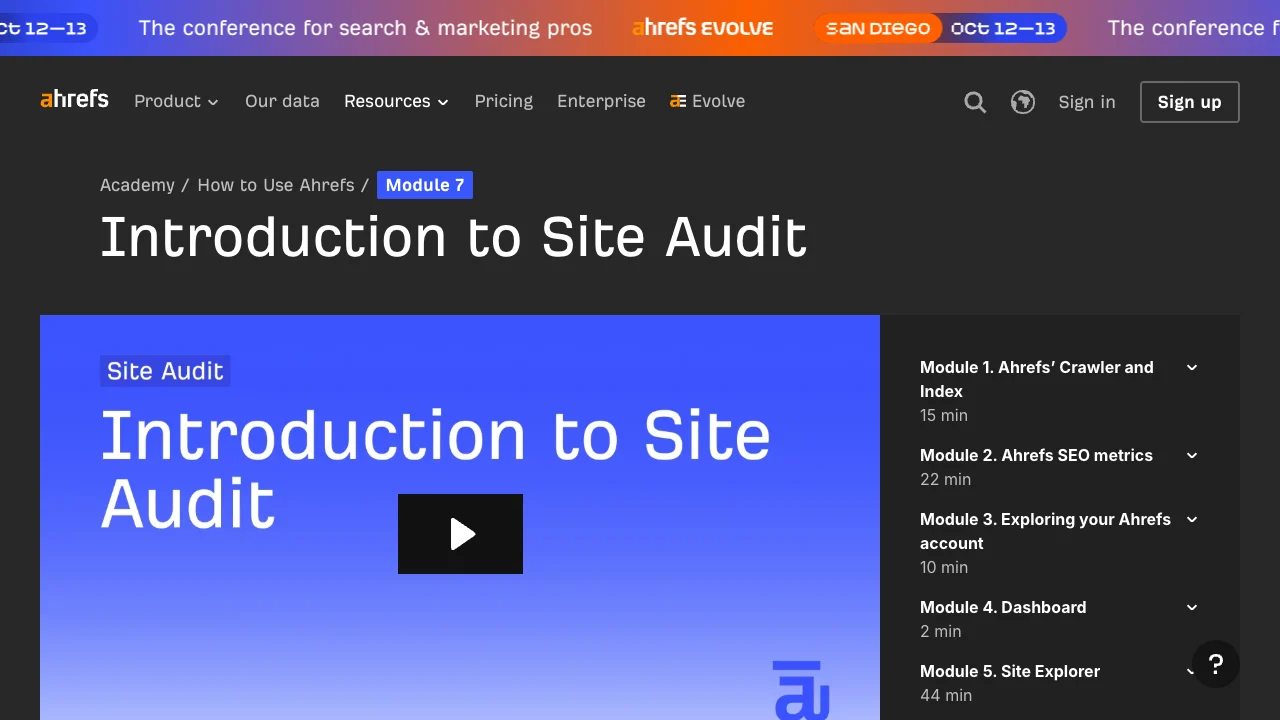This screenshot has width=1280, height=720.
Task: Click the Sign up button
Action: click(1189, 102)
